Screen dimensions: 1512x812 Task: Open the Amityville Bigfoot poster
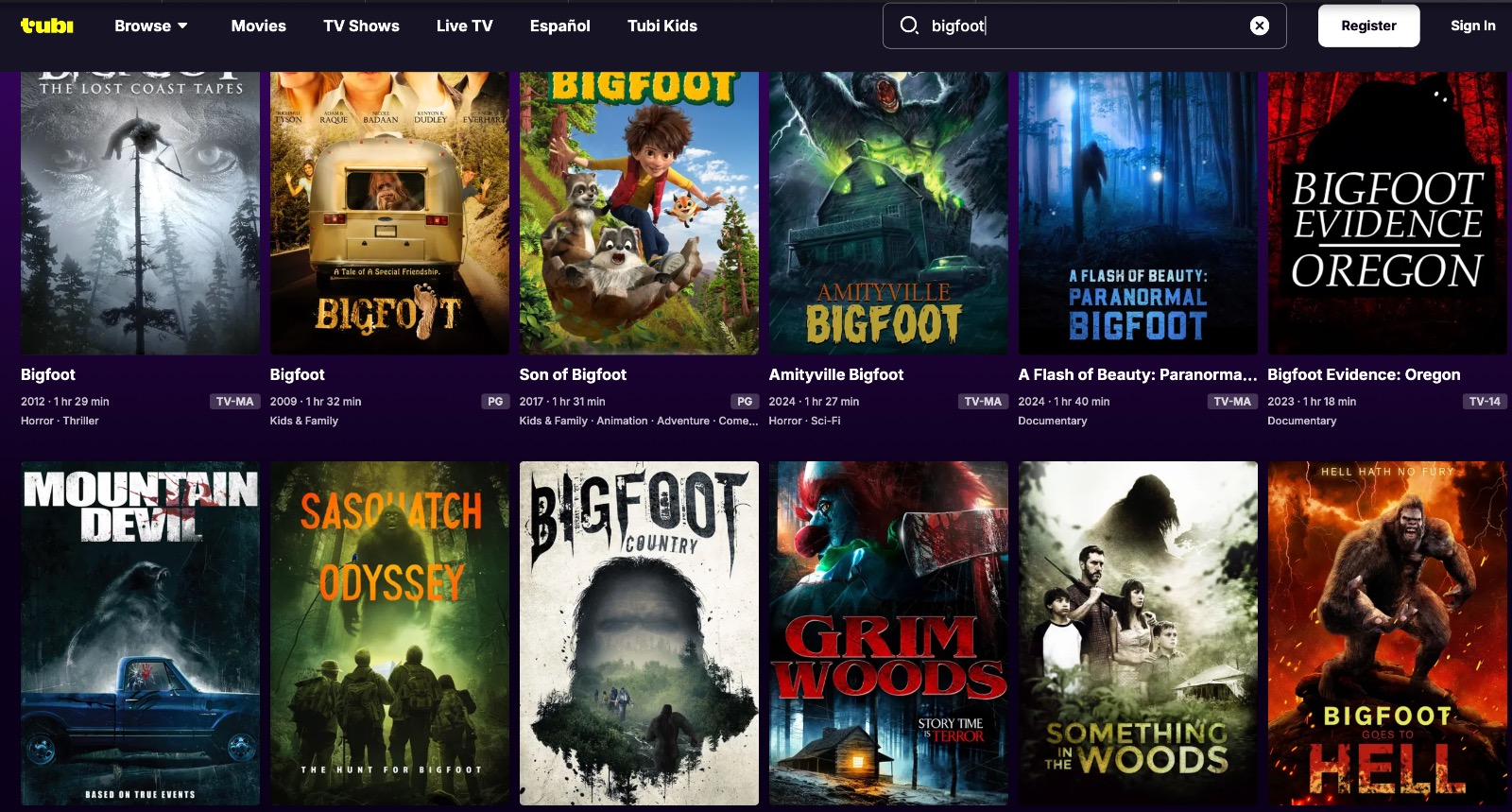click(x=888, y=213)
